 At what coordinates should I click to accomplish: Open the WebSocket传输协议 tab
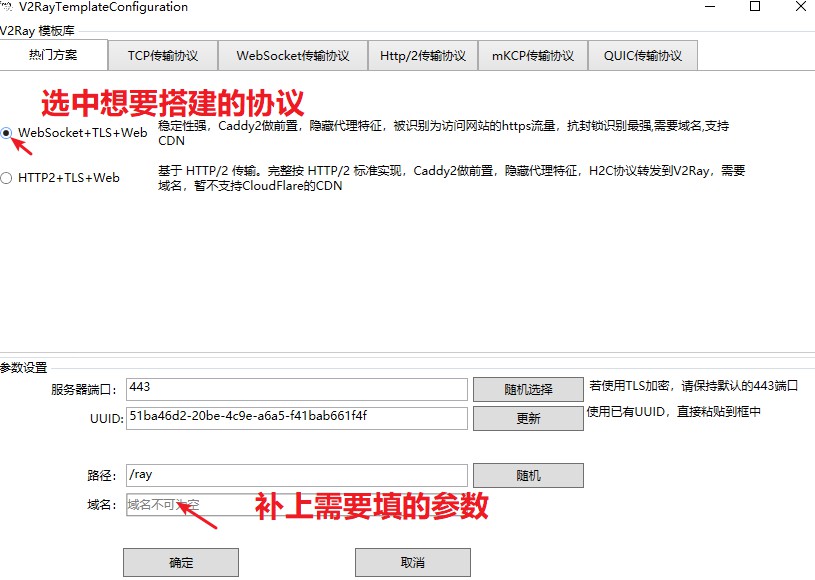(292, 56)
